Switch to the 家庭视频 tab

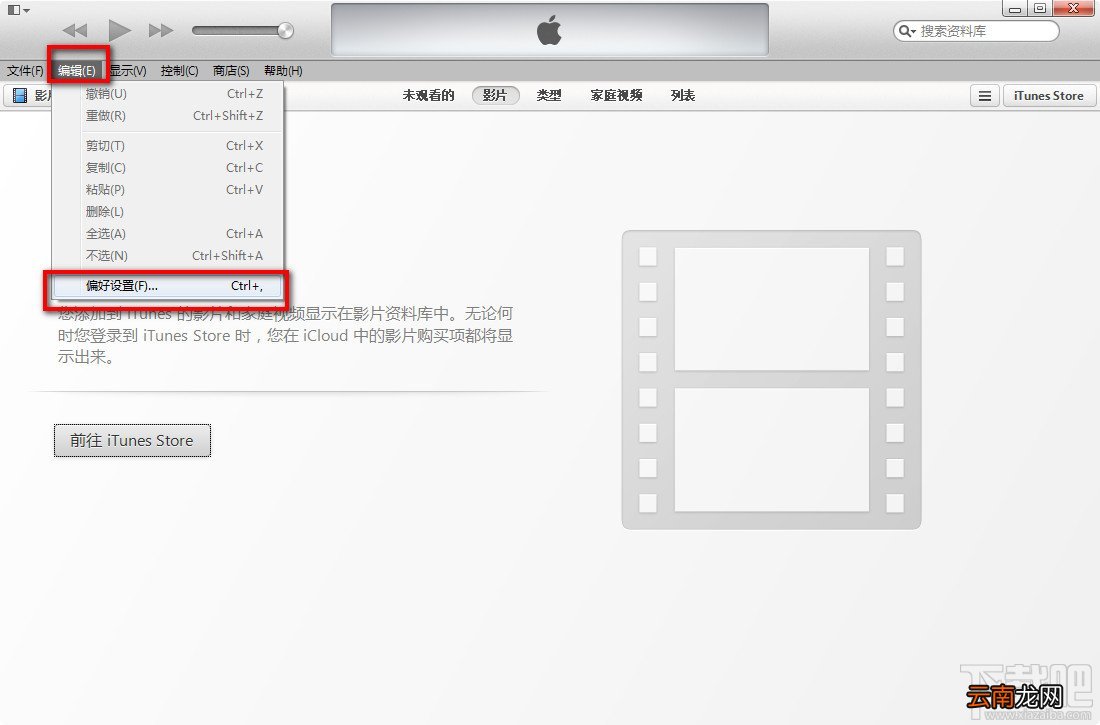click(x=616, y=95)
